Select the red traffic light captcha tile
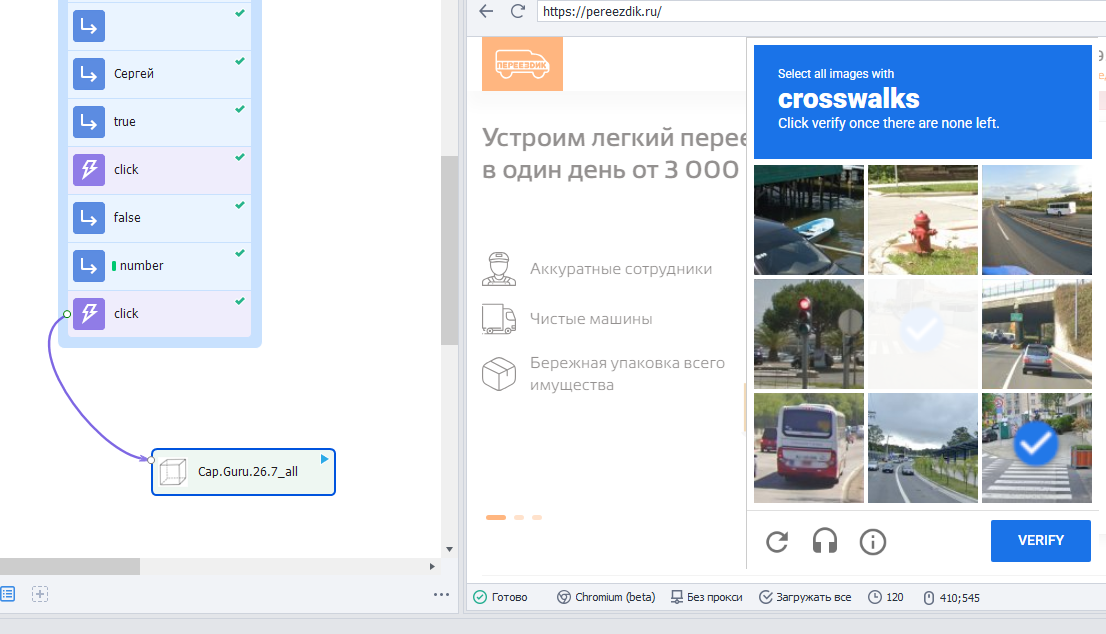Screen dimensions: 1106x634 [808, 334]
